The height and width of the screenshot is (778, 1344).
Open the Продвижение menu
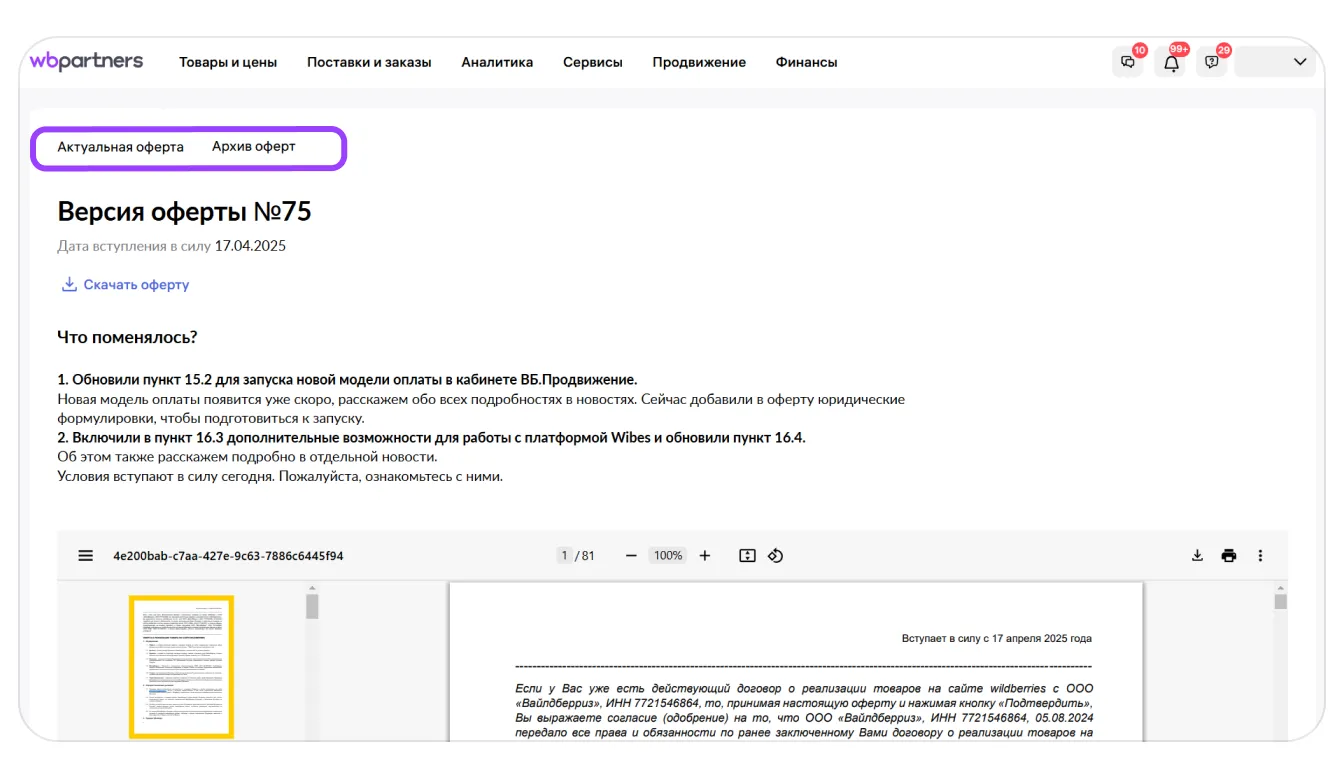click(699, 62)
